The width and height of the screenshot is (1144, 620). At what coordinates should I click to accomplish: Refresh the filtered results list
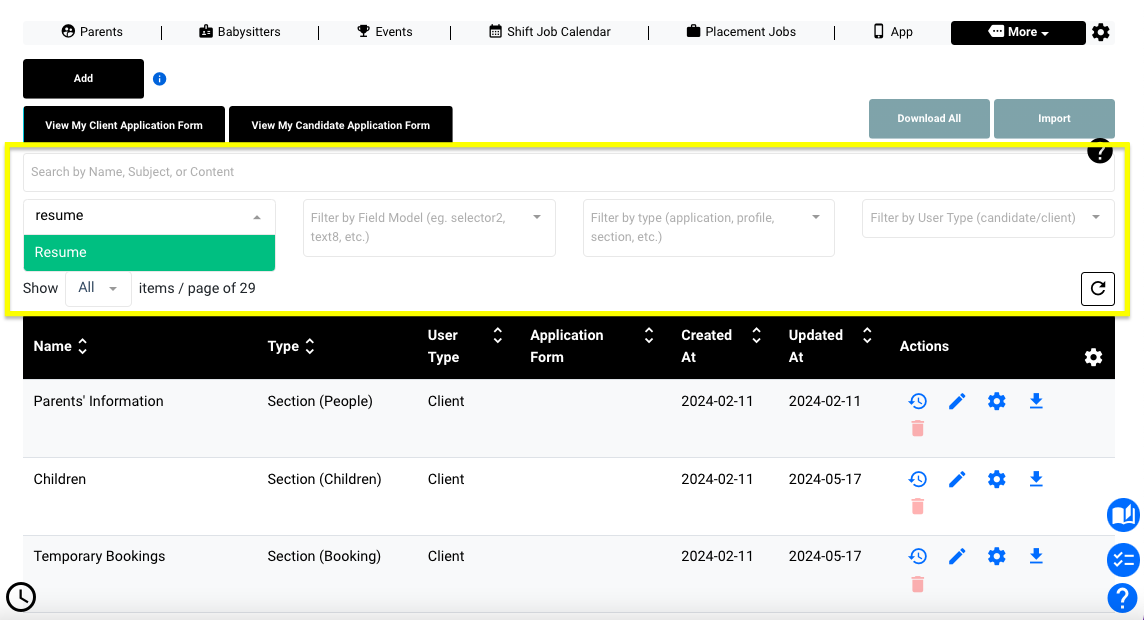[x=1097, y=288]
